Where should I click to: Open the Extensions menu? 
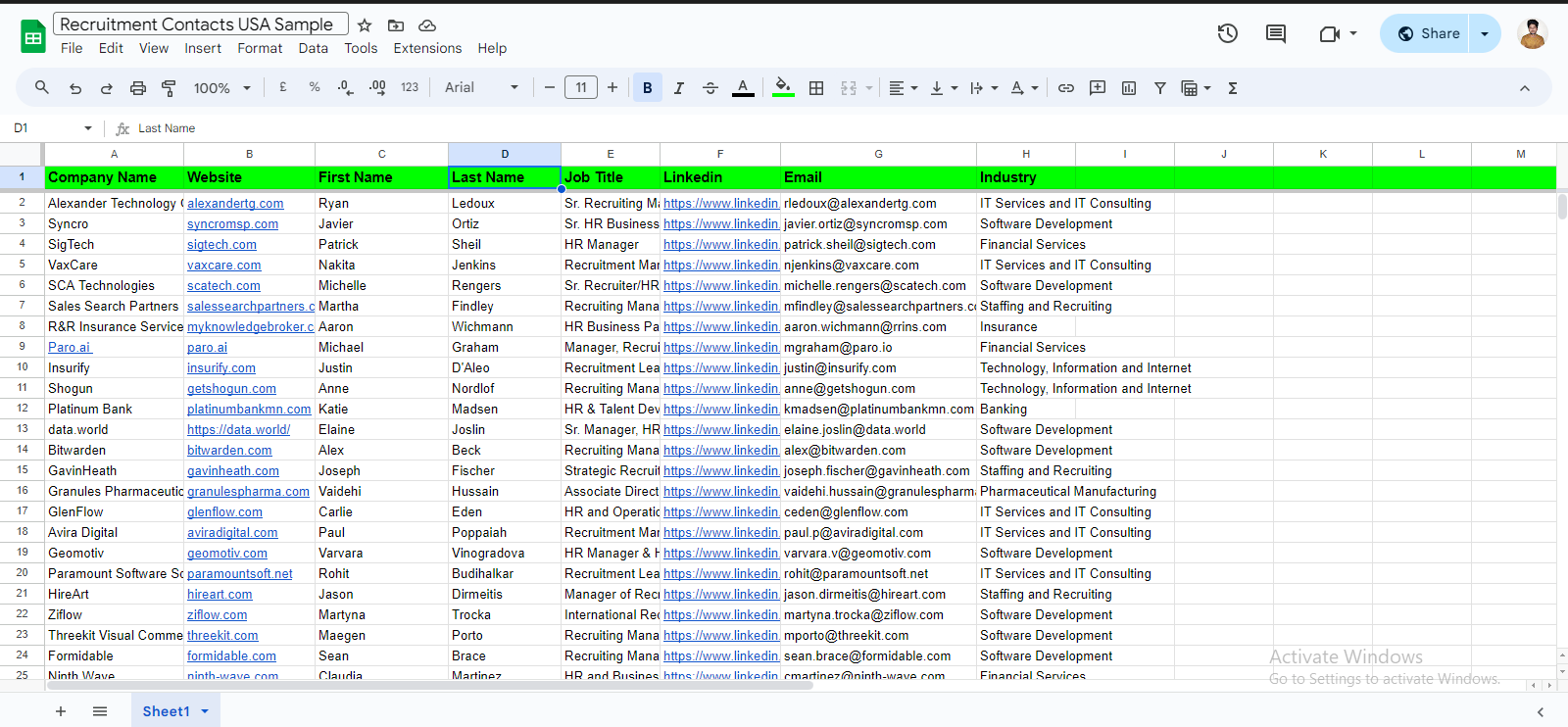coord(427,48)
